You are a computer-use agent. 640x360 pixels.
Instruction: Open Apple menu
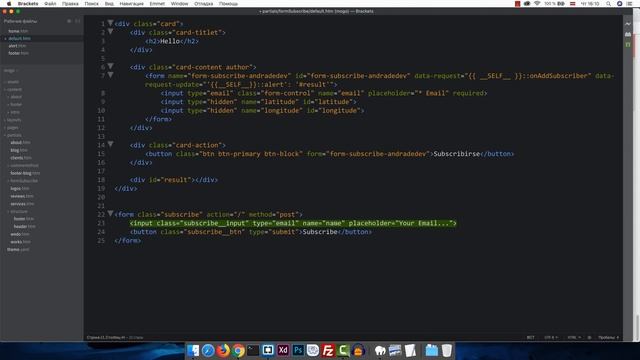point(9,4)
